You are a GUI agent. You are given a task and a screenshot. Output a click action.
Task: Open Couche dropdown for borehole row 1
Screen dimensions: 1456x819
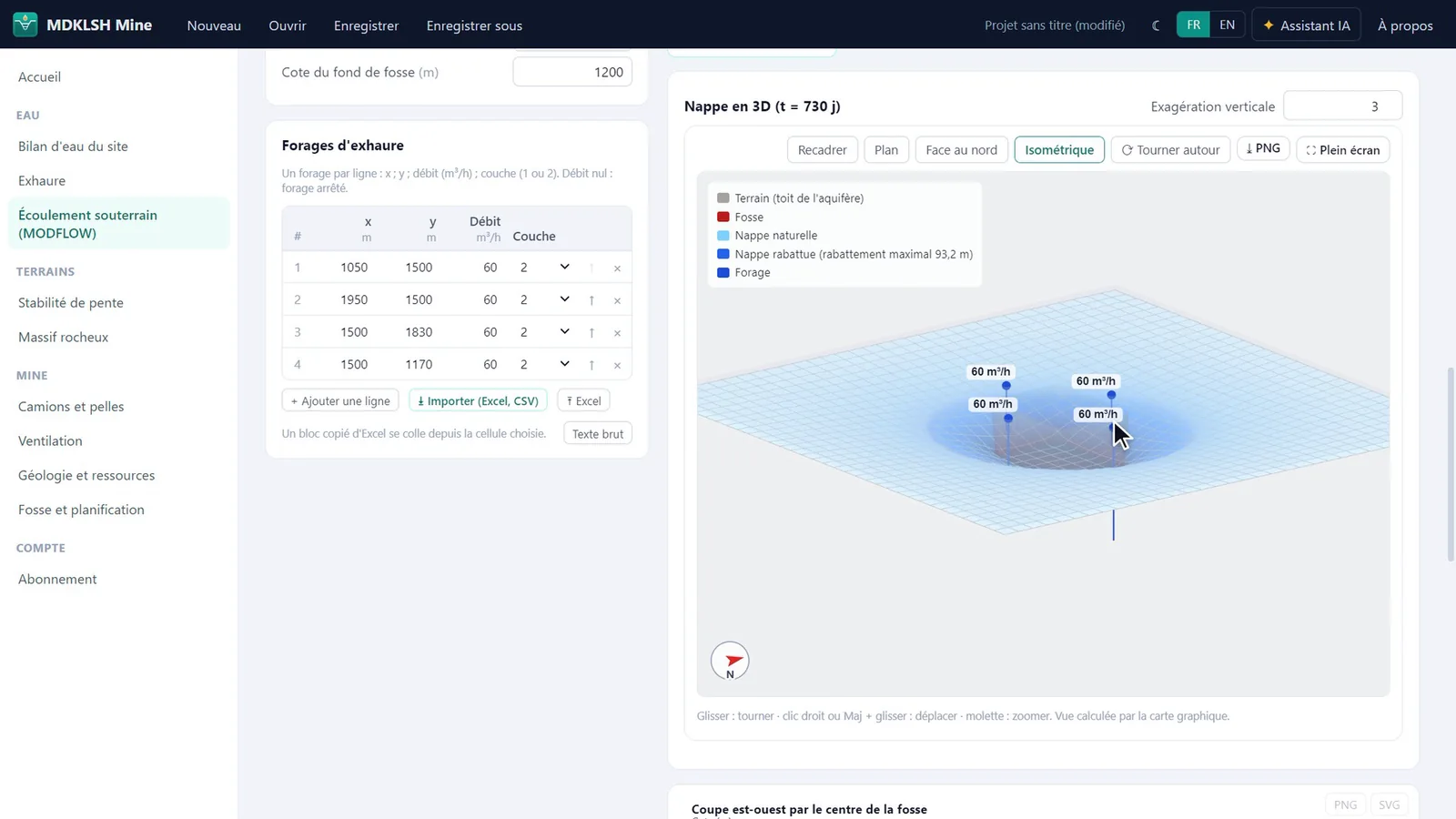coord(544,268)
